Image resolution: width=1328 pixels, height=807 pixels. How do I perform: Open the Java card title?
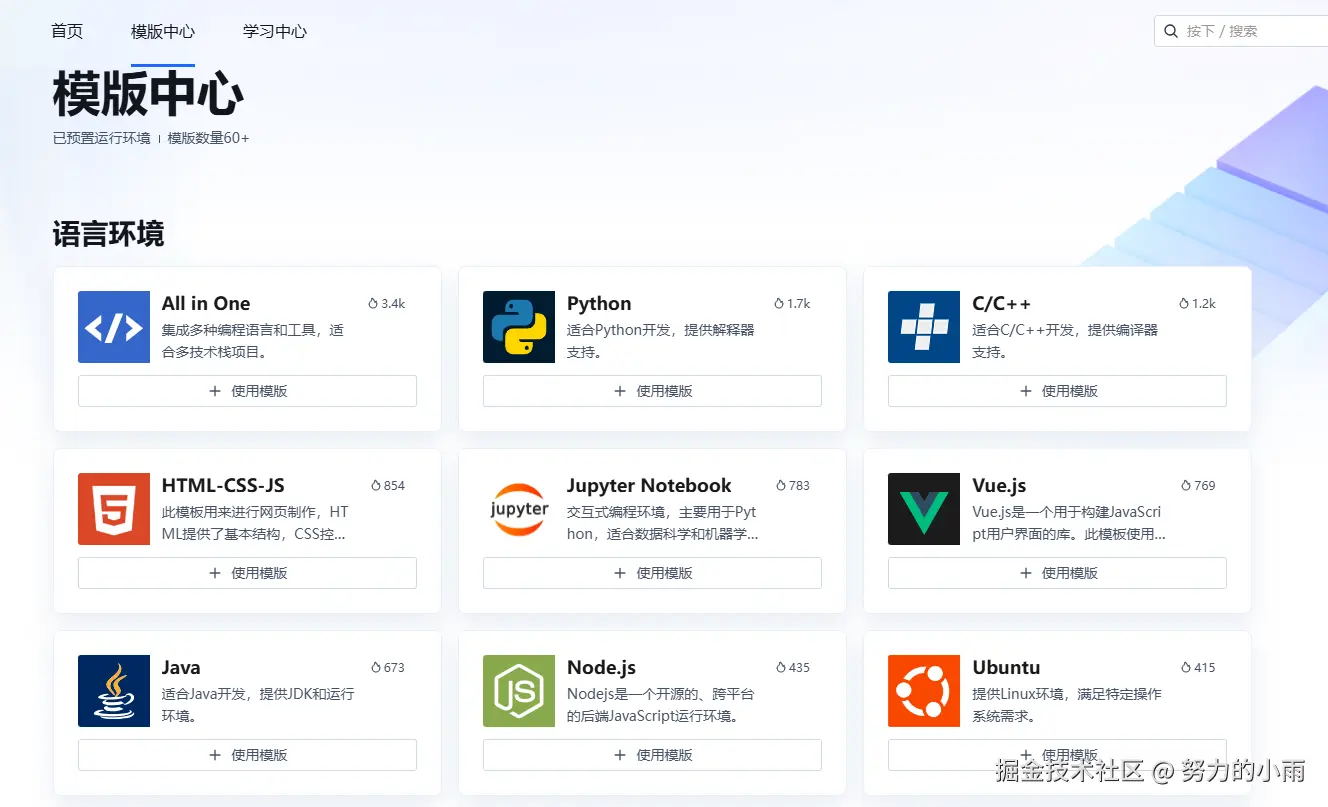181,667
